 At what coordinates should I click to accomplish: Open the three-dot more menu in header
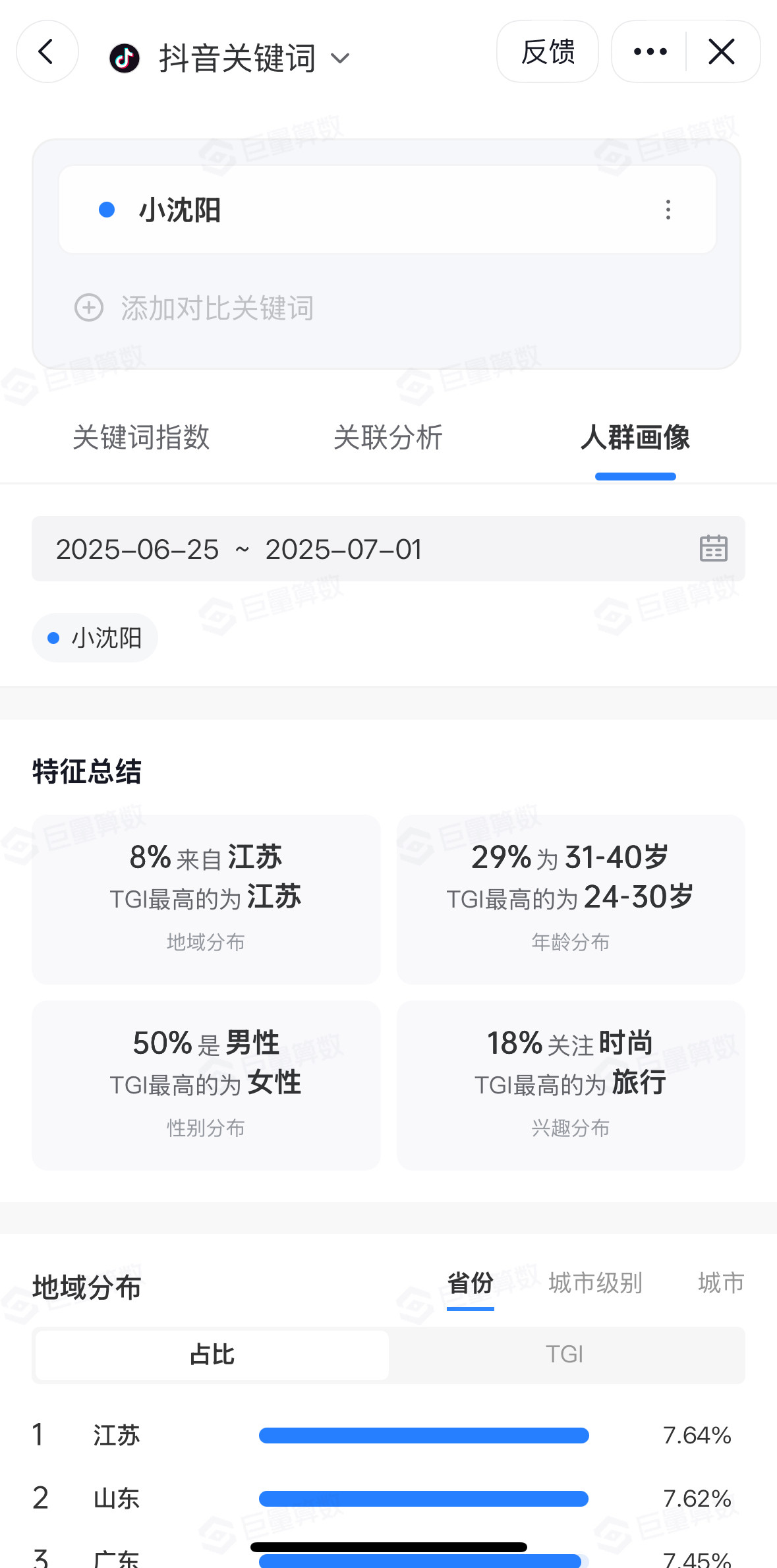(x=650, y=51)
